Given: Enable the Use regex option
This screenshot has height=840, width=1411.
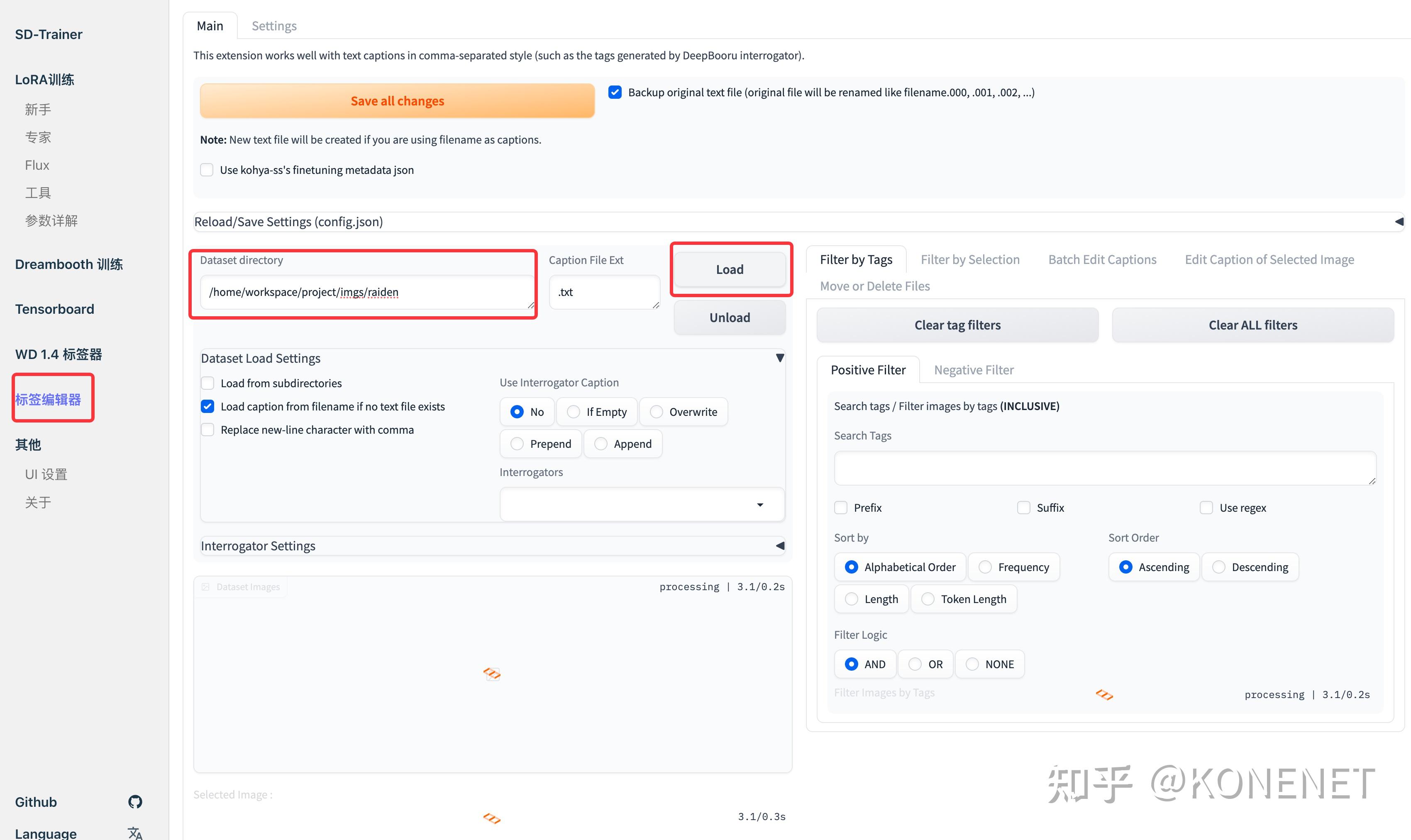Looking at the screenshot, I should pos(1206,508).
